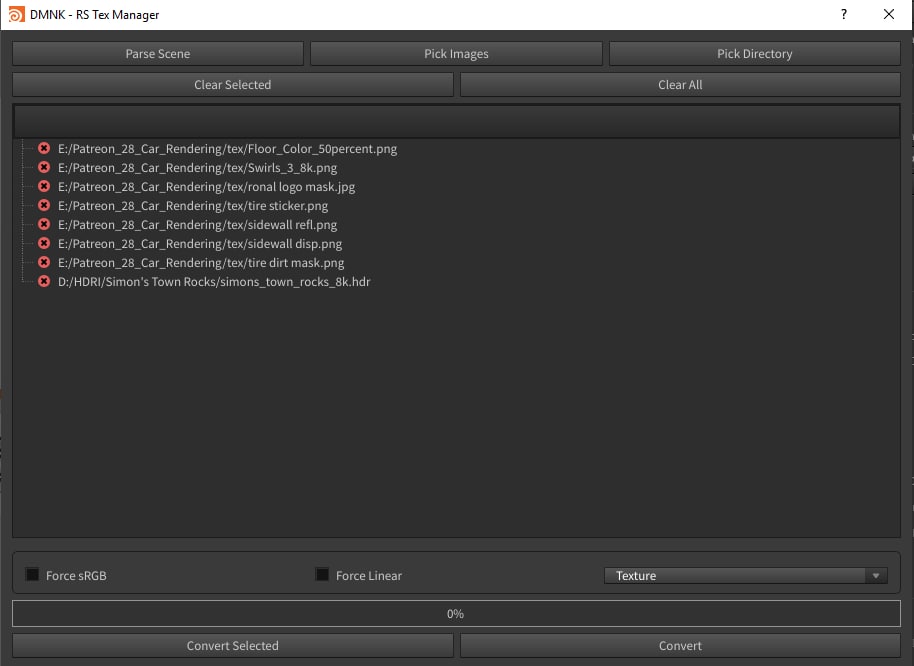
Task: Click the Convert button
Action: (680, 646)
